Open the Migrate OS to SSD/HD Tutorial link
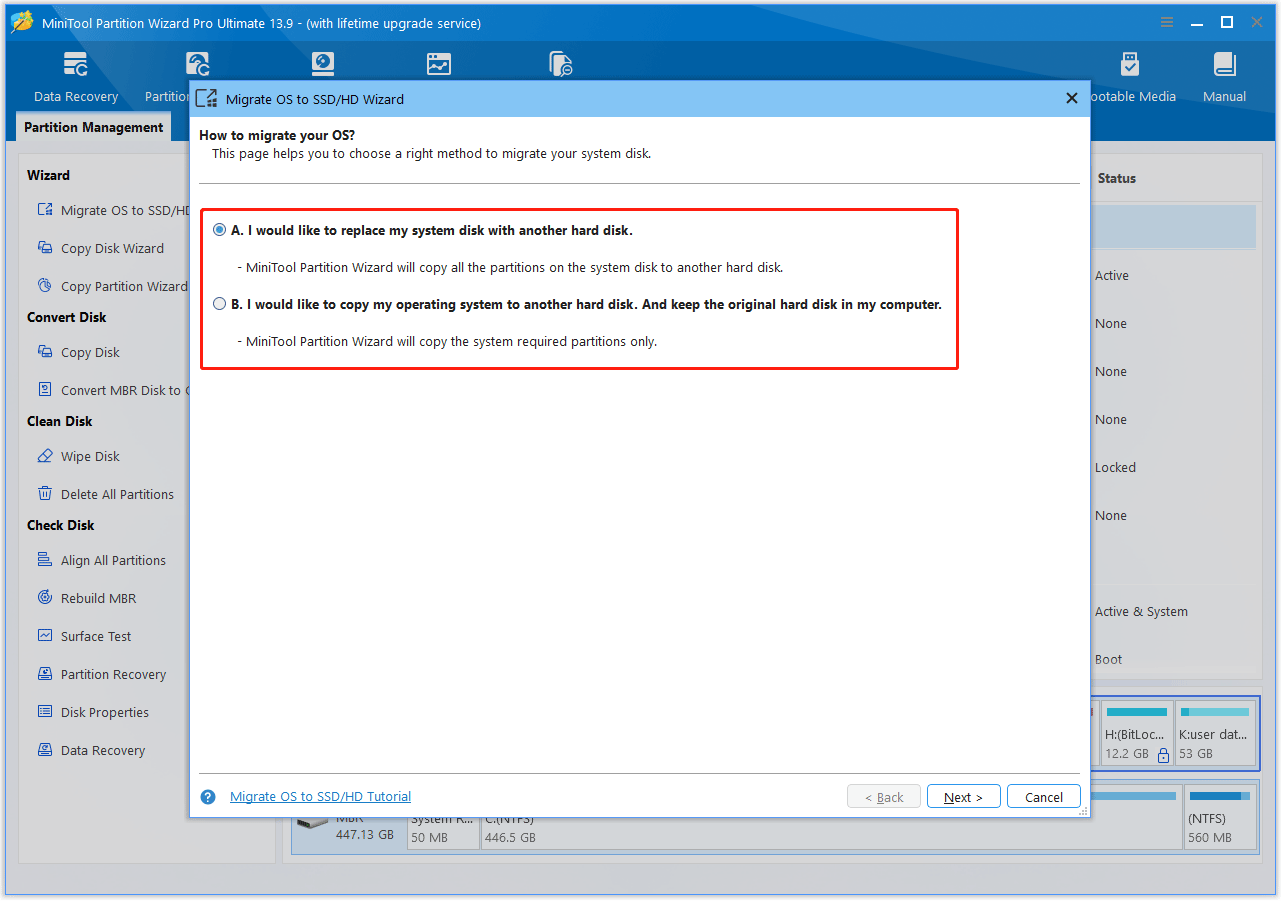Screen dimensions: 1281x901 (320, 797)
